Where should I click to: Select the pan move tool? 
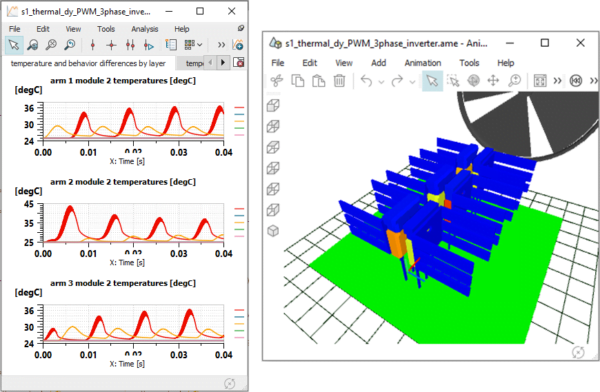point(493,81)
